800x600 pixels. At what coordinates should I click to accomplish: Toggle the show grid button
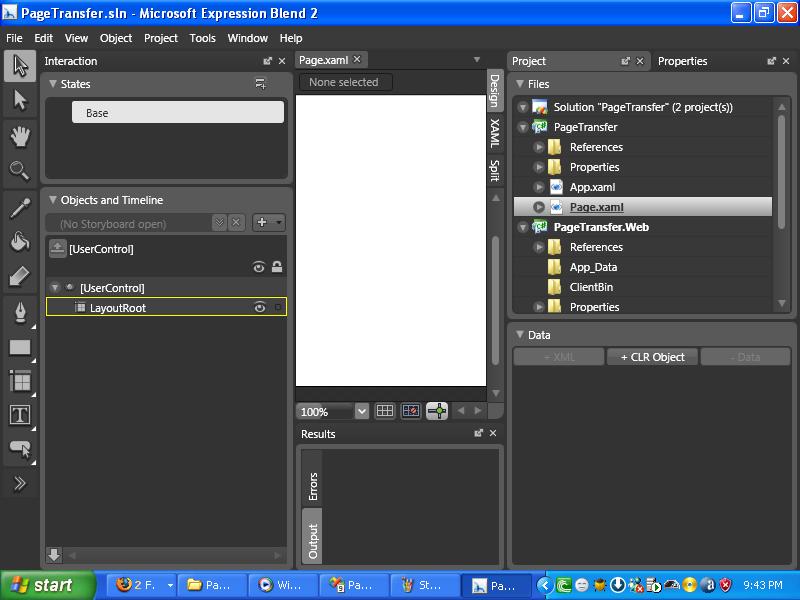pyautogui.click(x=385, y=411)
